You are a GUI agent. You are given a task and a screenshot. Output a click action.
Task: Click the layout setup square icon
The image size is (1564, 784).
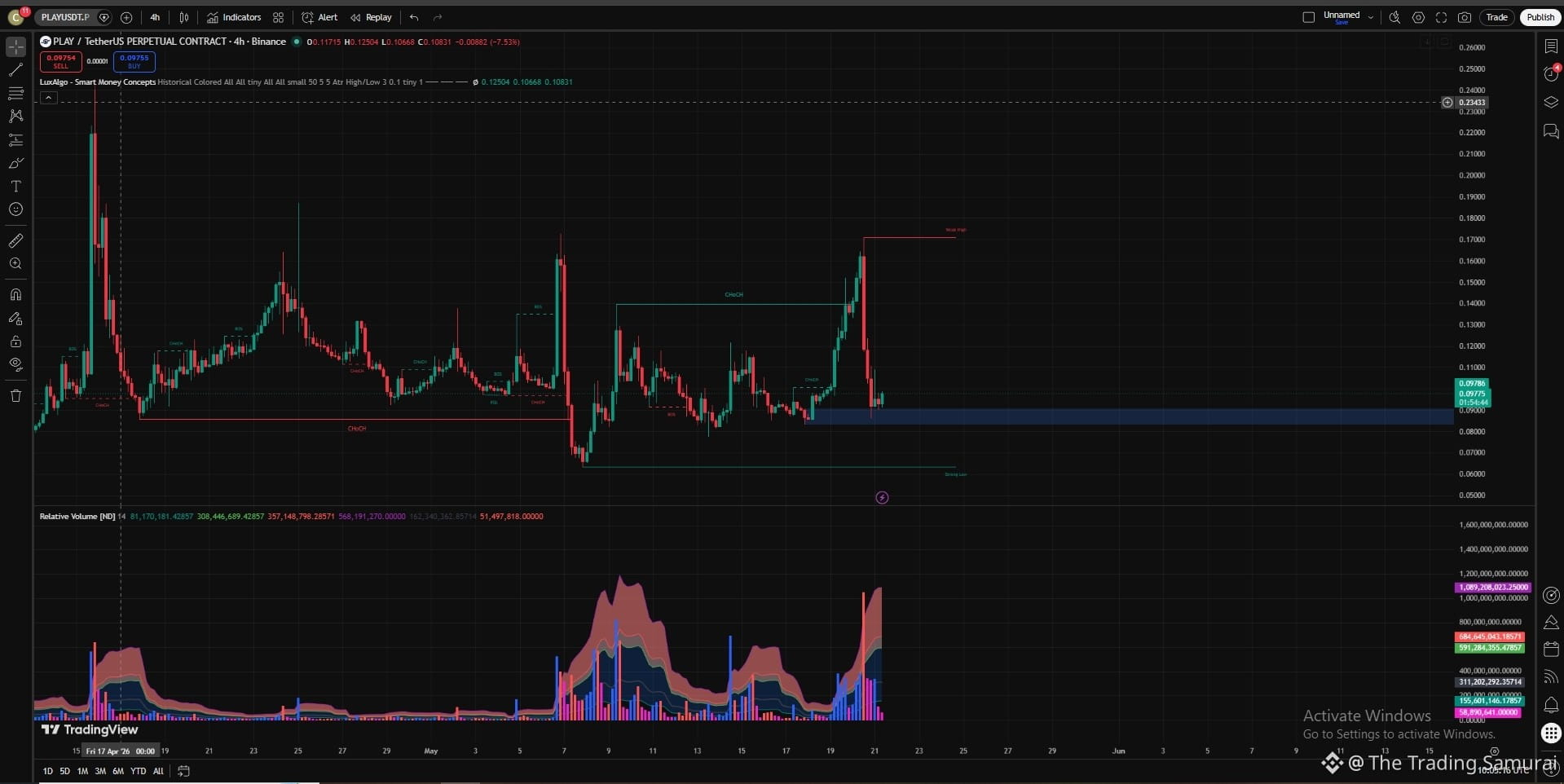pyautogui.click(x=1308, y=17)
